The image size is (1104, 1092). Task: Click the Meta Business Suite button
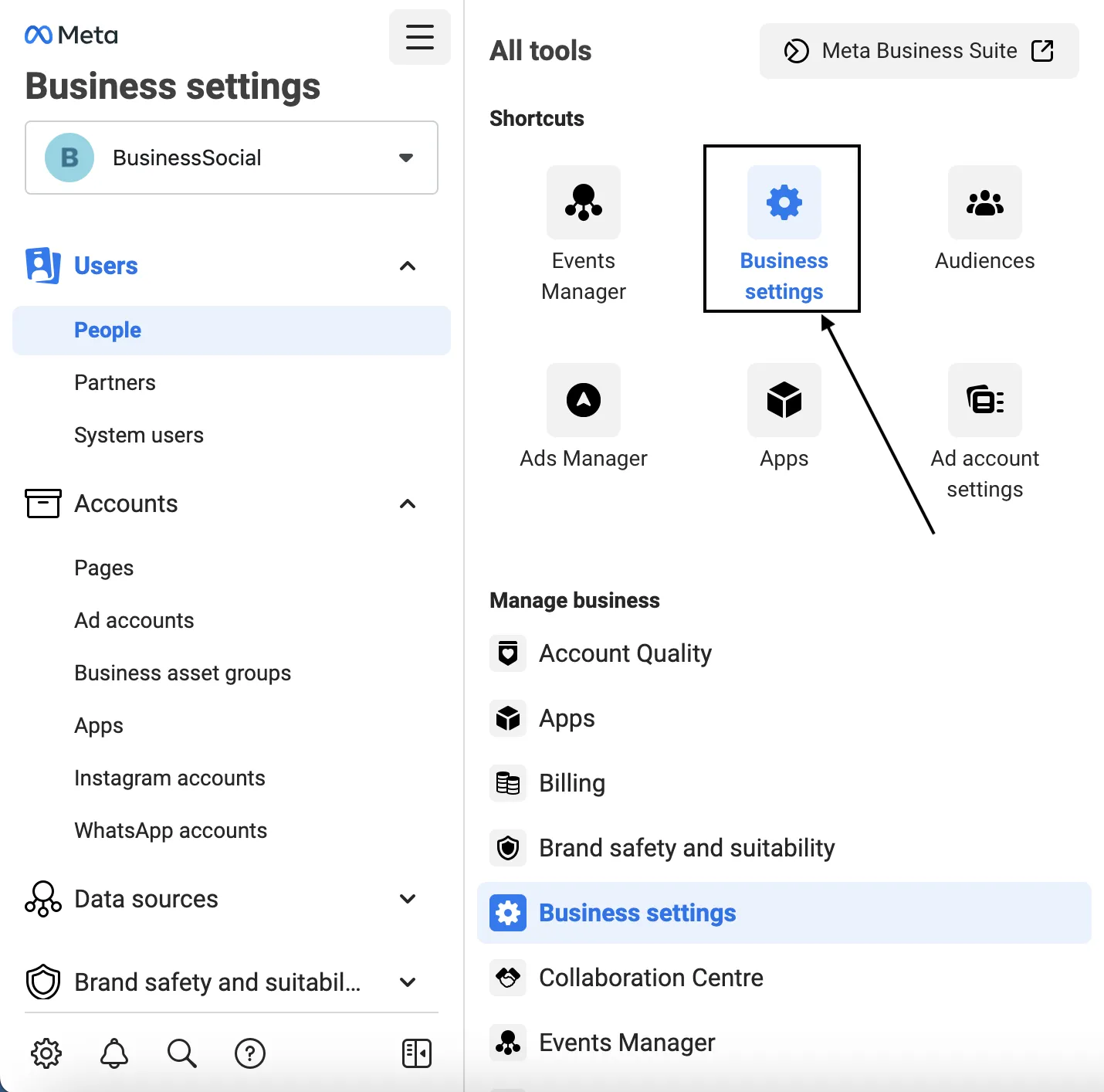(x=919, y=51)
